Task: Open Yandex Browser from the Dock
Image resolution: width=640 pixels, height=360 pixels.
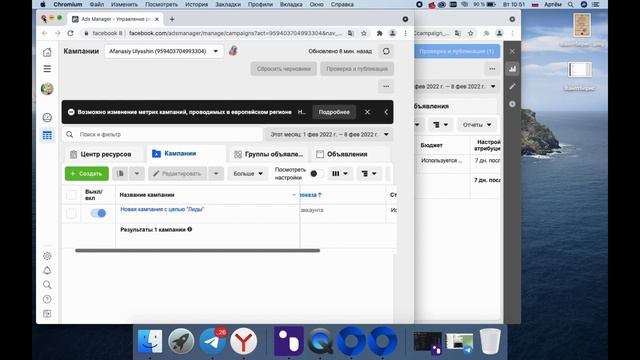Action: [244, 341]
